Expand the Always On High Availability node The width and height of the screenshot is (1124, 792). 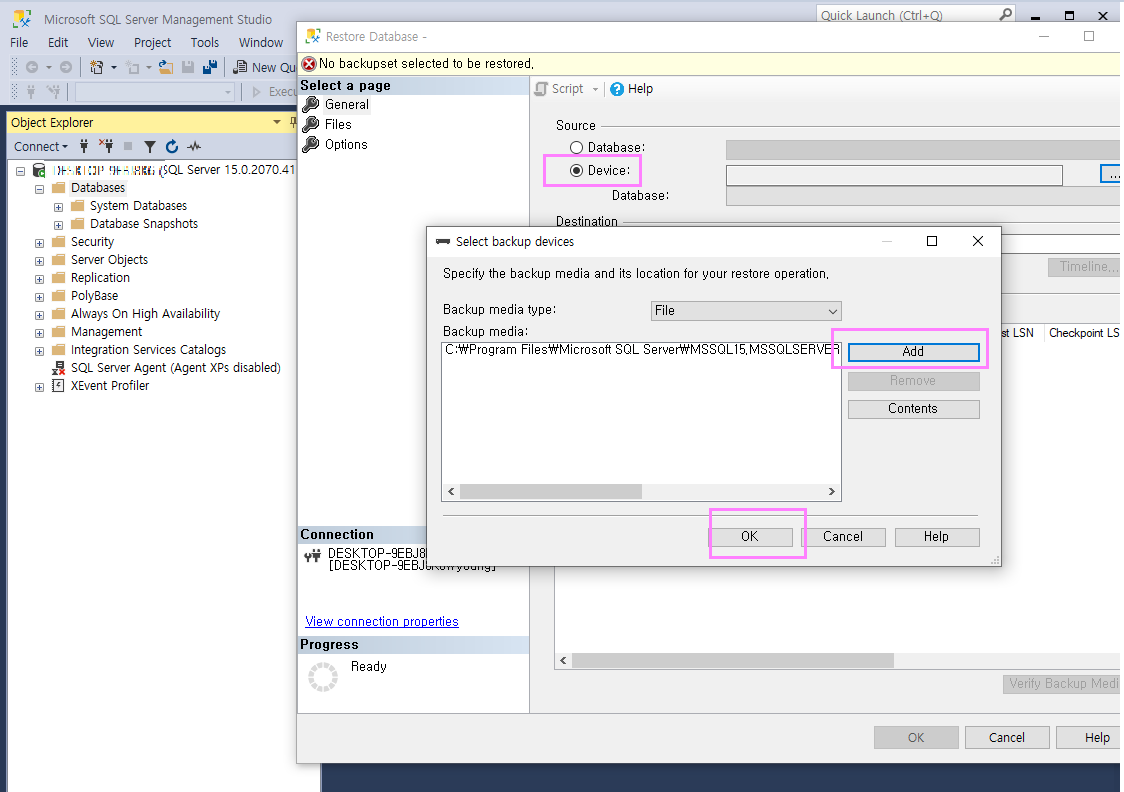39,315
